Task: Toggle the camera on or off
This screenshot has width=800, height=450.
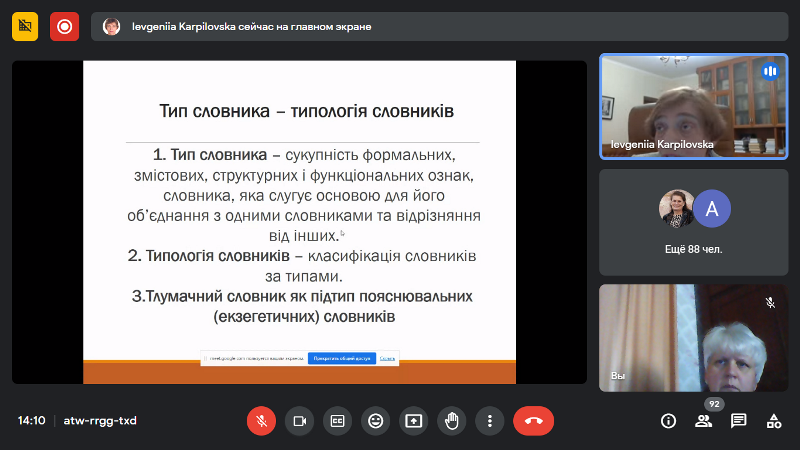Action: [x=299, y=421]
